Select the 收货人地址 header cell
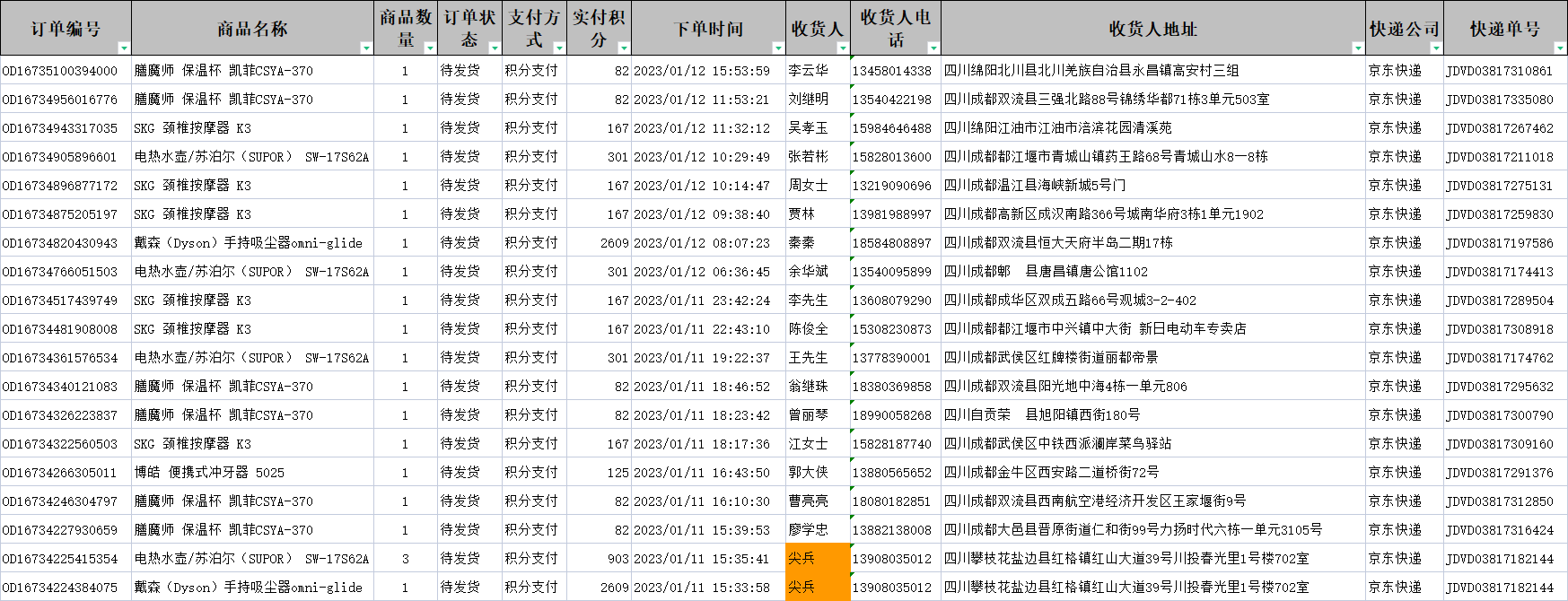The image size is (1568, 601). coord(1152,29)
